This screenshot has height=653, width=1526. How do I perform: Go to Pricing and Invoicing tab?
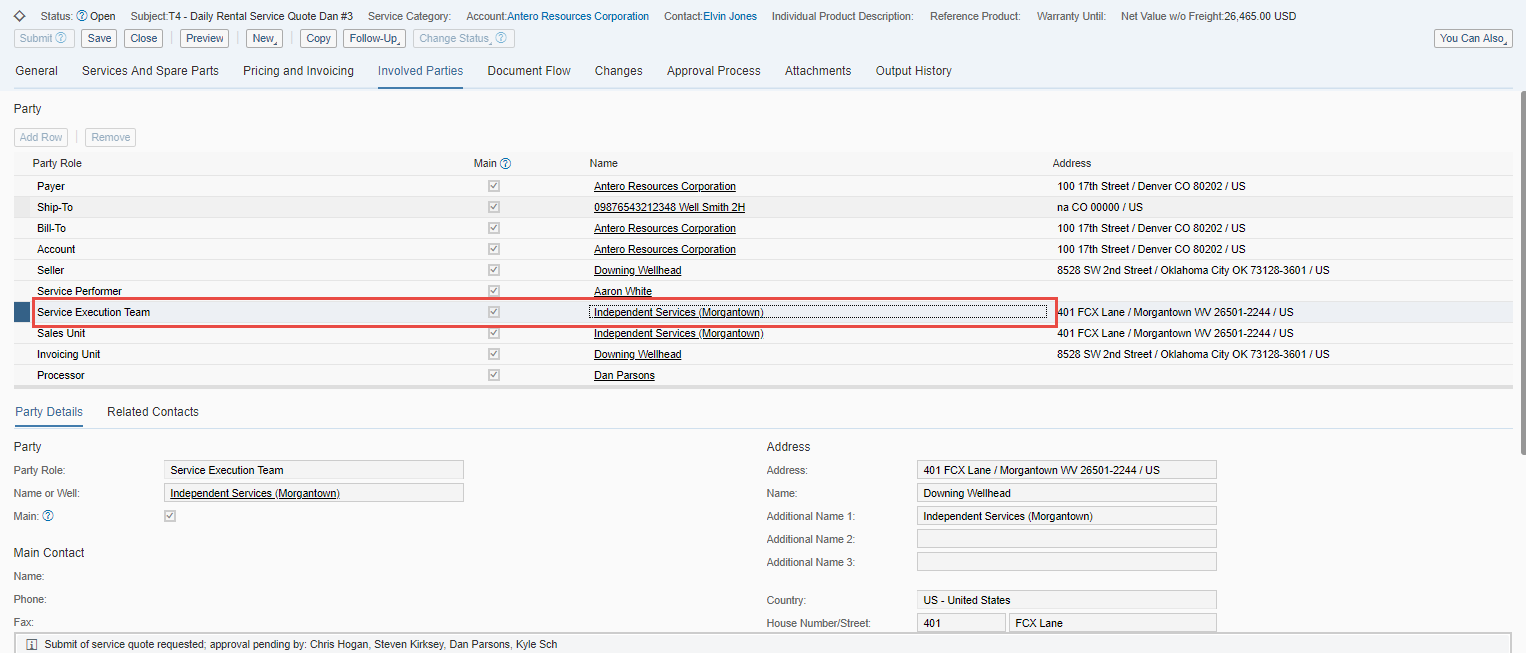point(298,71)
